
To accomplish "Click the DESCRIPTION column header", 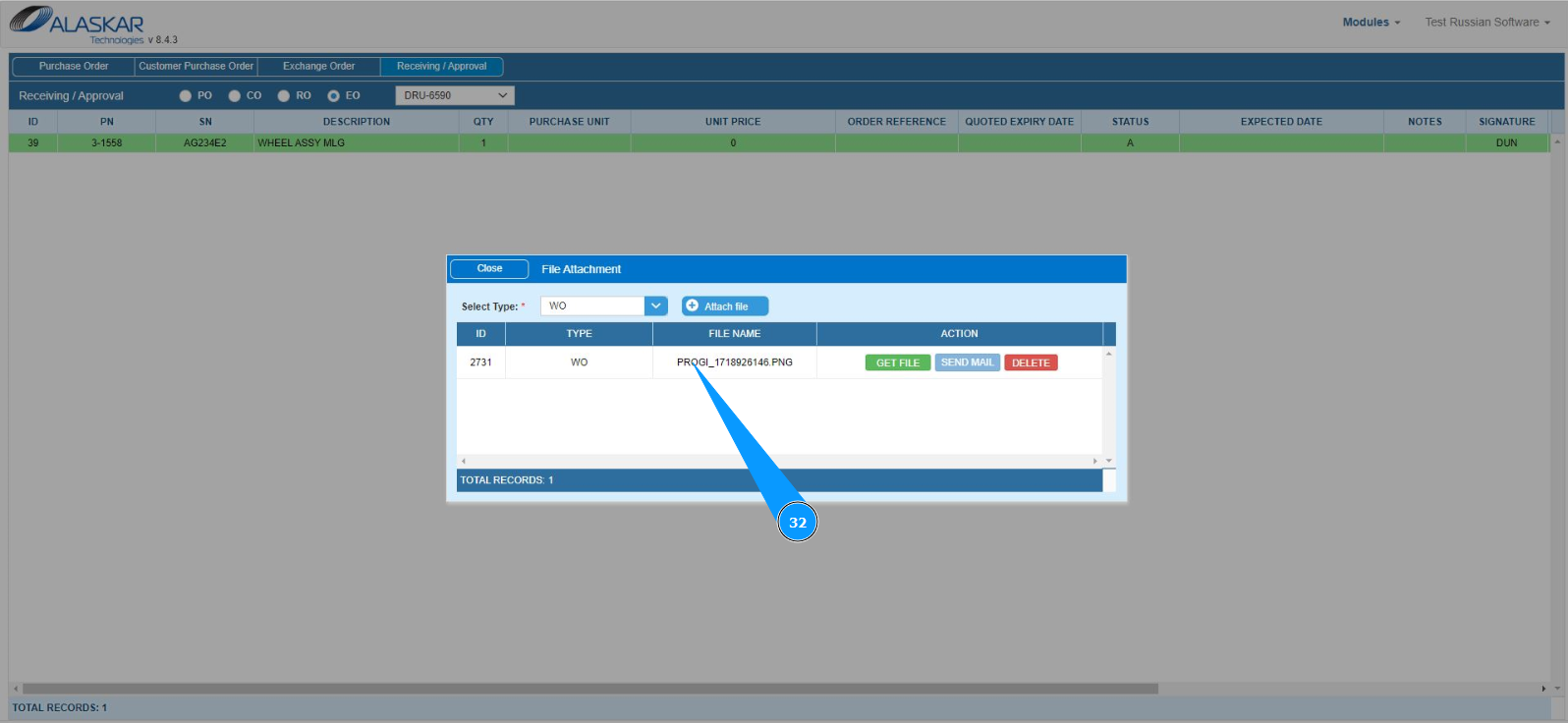I will coord(357,122).
